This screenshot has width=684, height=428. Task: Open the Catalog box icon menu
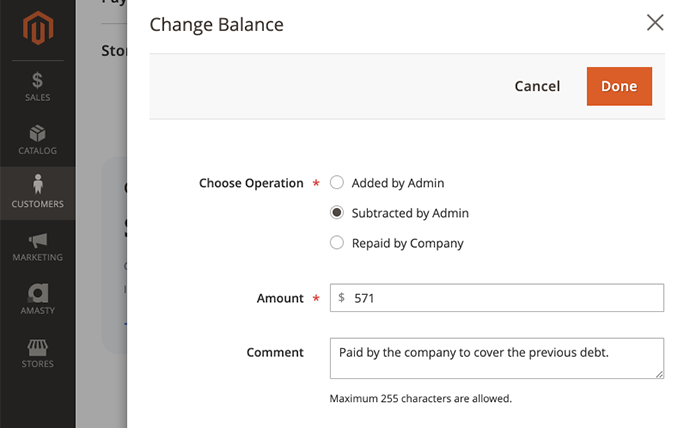(38, 134)
